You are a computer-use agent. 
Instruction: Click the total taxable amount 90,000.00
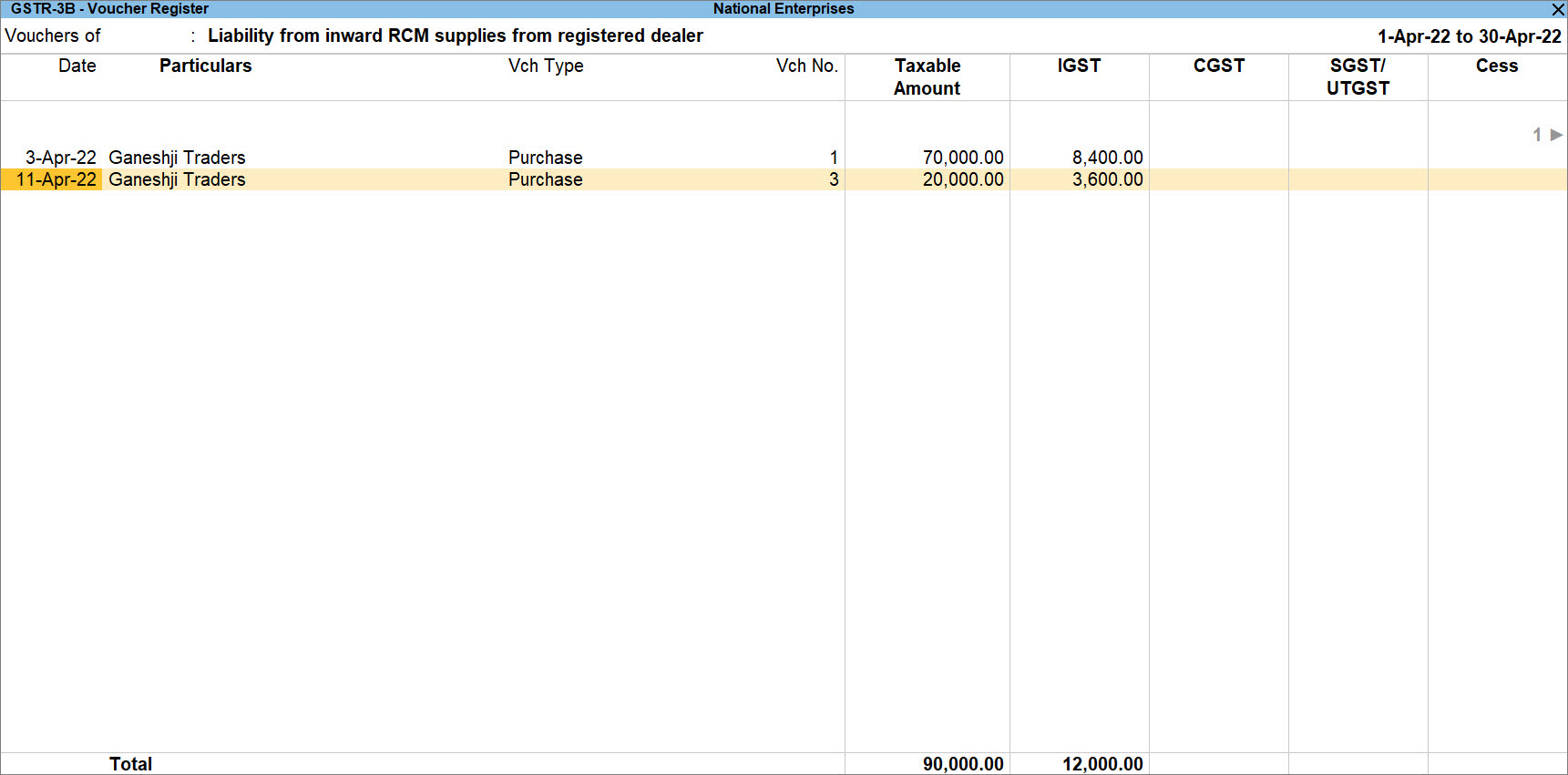pyautogui.click(x=963, y=764)
